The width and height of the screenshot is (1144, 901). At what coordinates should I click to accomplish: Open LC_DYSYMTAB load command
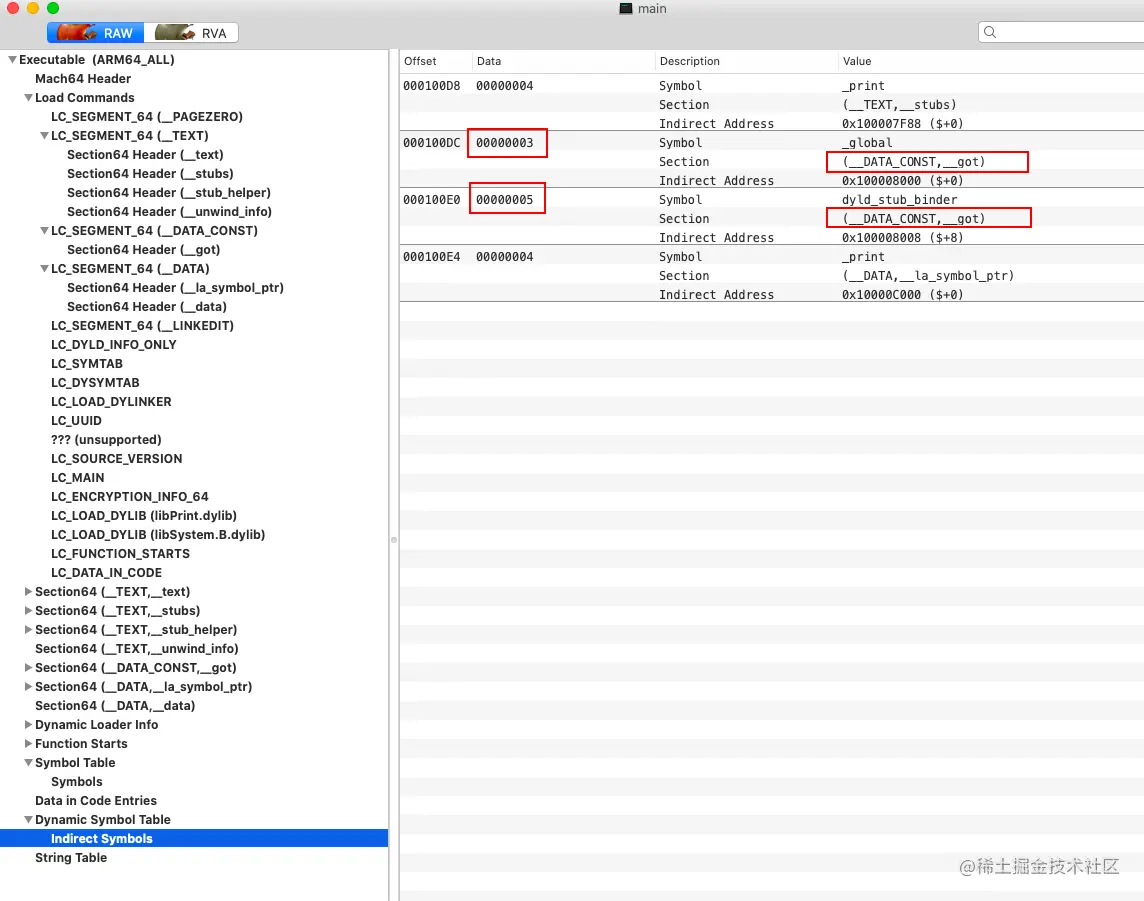[95, 382]
